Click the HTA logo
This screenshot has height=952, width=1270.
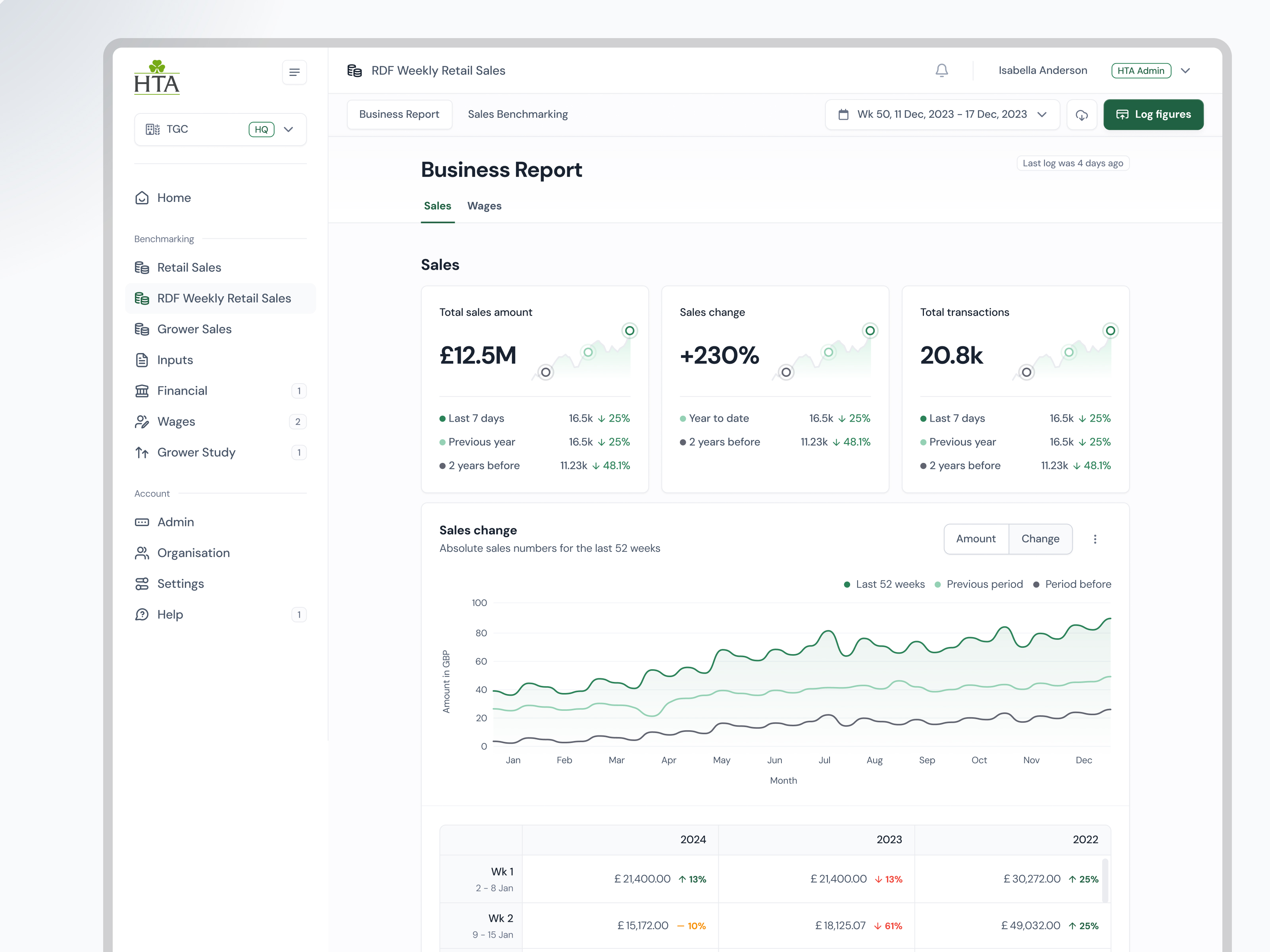click(x=157, y=77)
